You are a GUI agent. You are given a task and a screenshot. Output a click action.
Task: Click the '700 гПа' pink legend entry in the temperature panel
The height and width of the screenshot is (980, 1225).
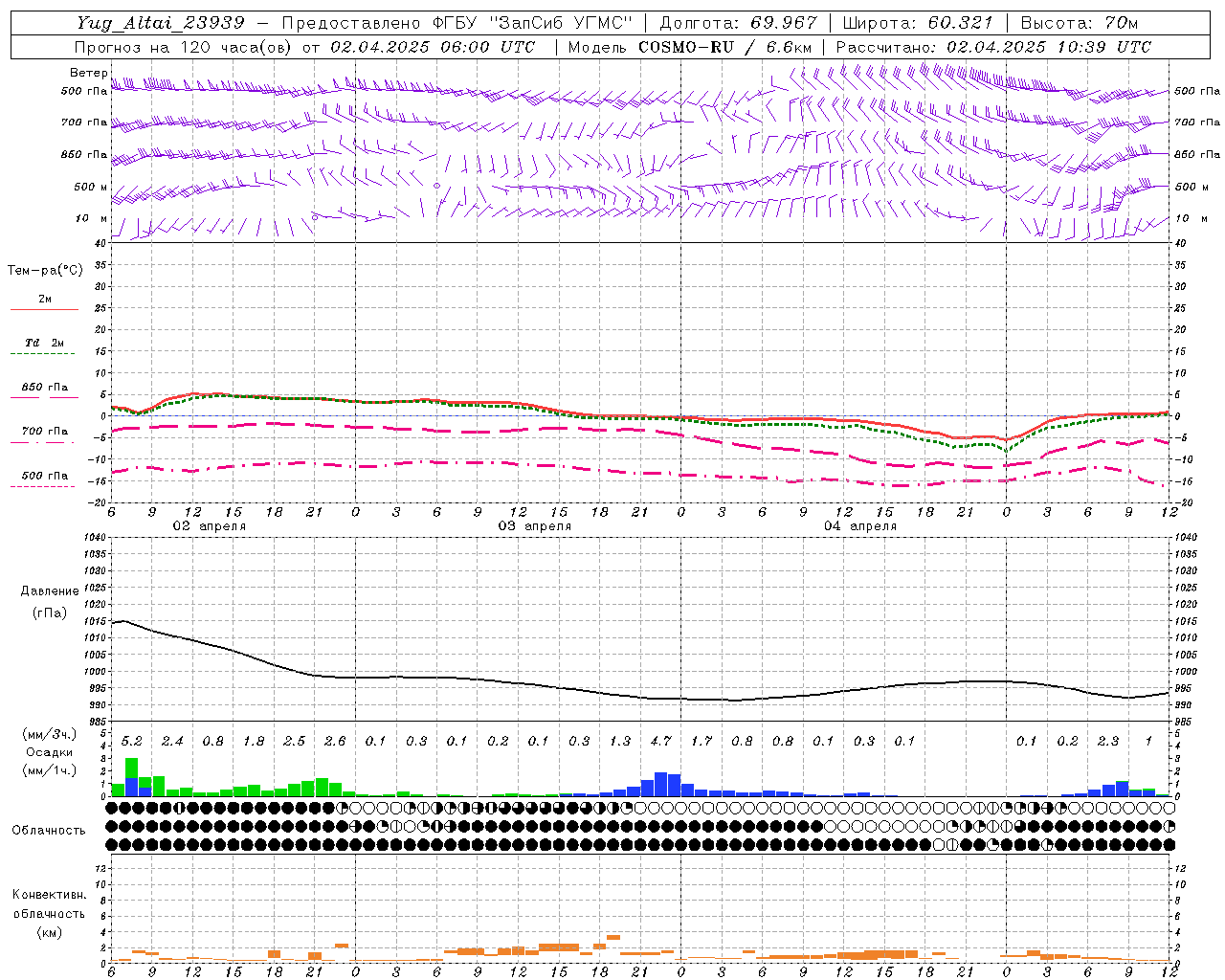[45, 432]
